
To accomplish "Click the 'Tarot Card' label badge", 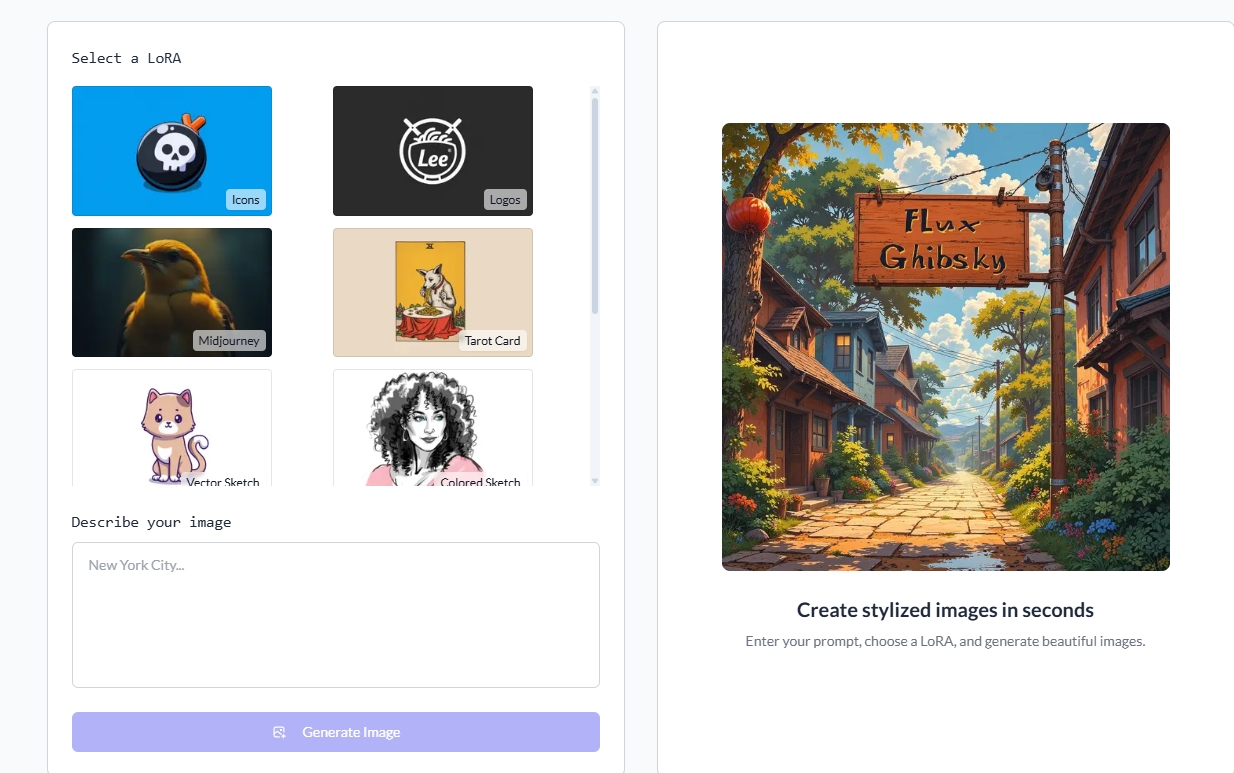I will 492,341.
